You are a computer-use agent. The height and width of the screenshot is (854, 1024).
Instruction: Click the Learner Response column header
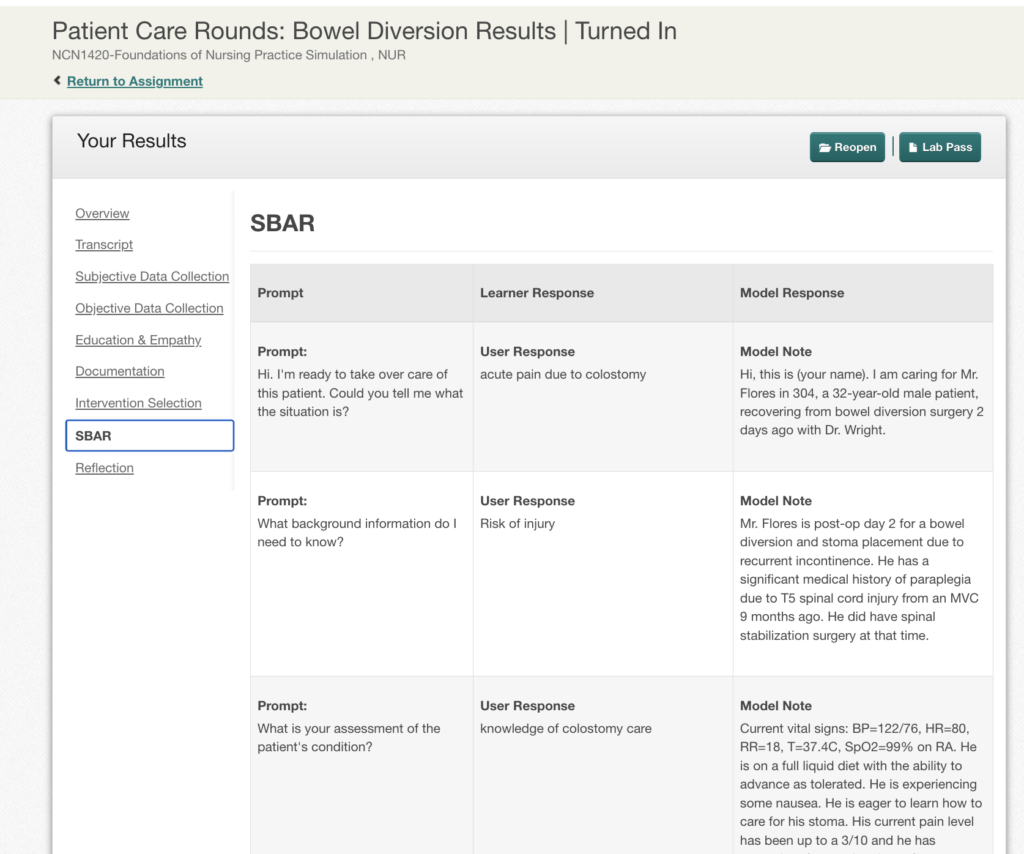(537, 293)
